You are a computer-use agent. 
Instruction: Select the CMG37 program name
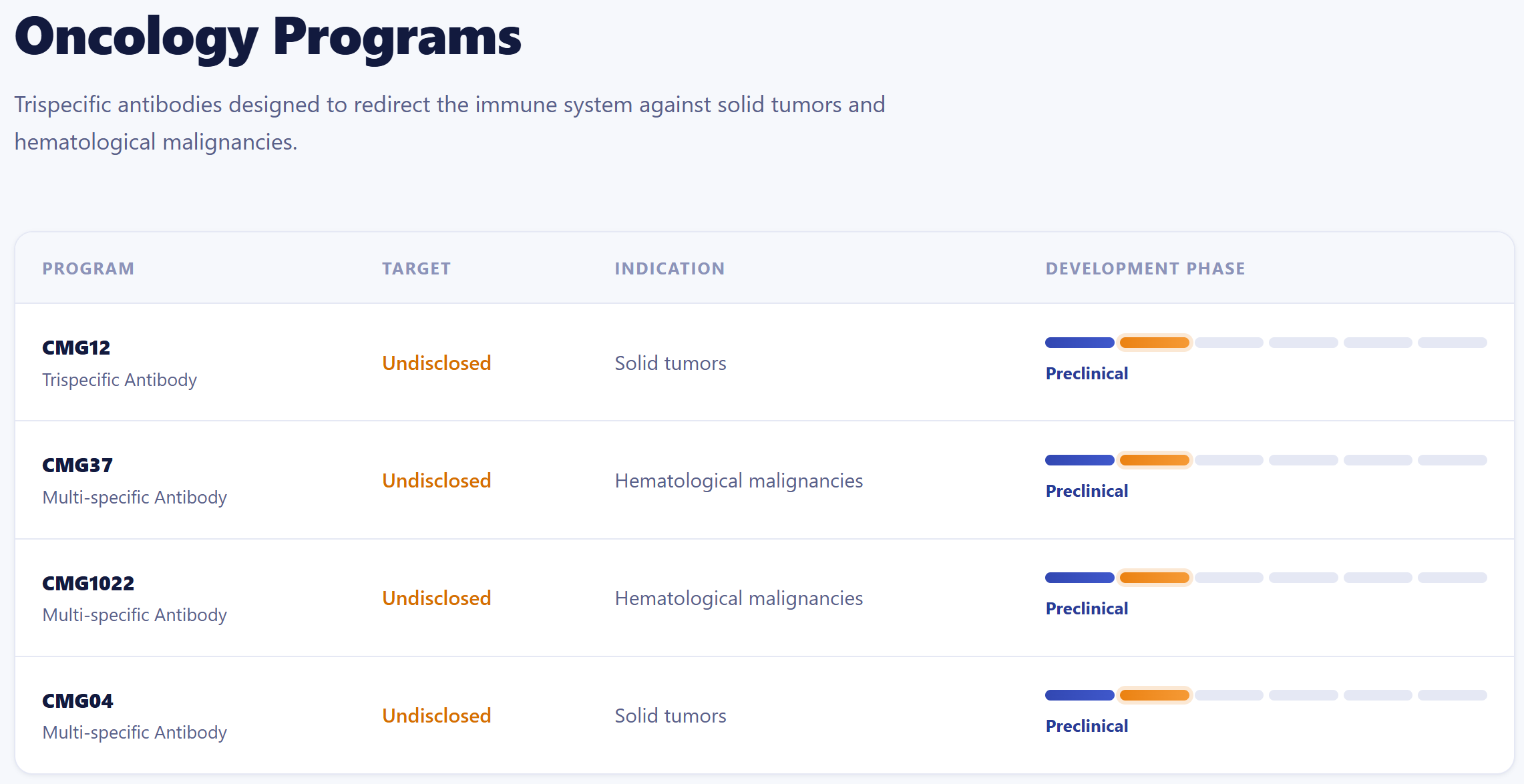(77, 465)
